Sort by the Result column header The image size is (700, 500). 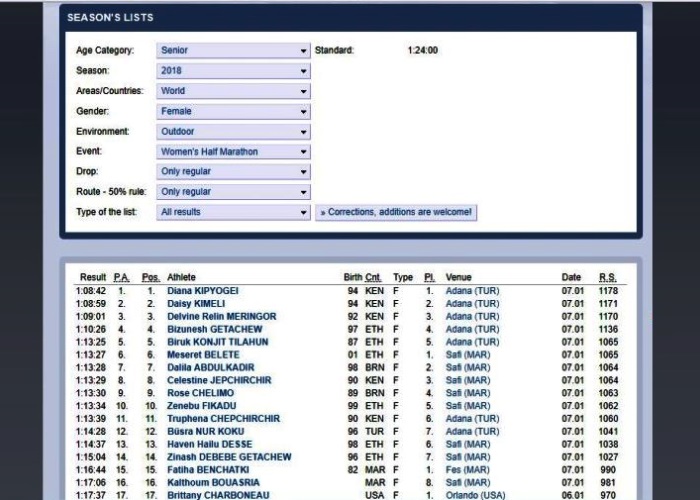93,277
